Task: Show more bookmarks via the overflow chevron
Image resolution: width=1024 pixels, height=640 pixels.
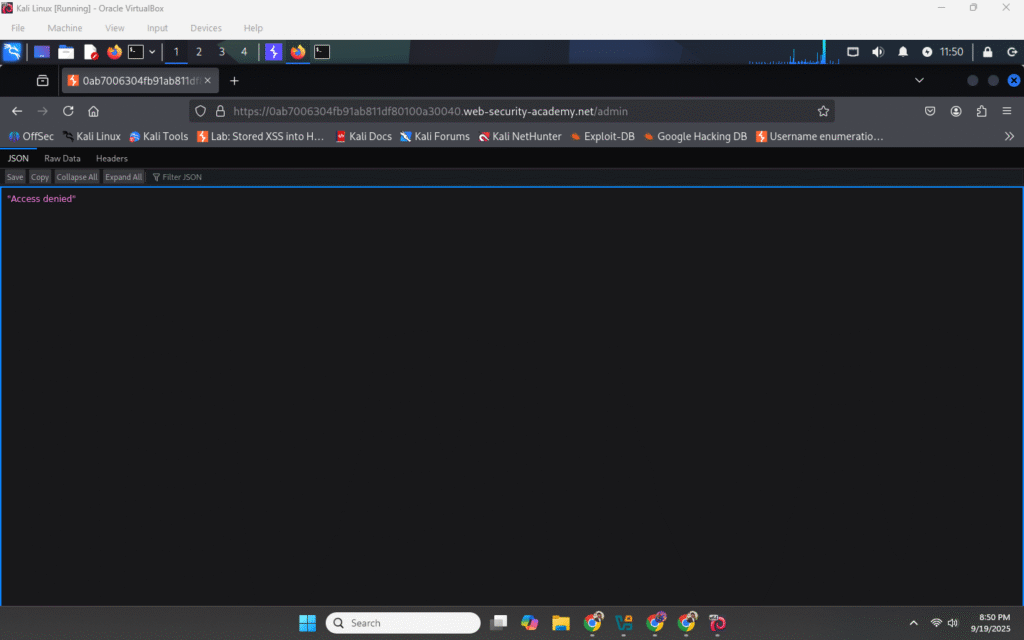Action: tap(1009, 136)
